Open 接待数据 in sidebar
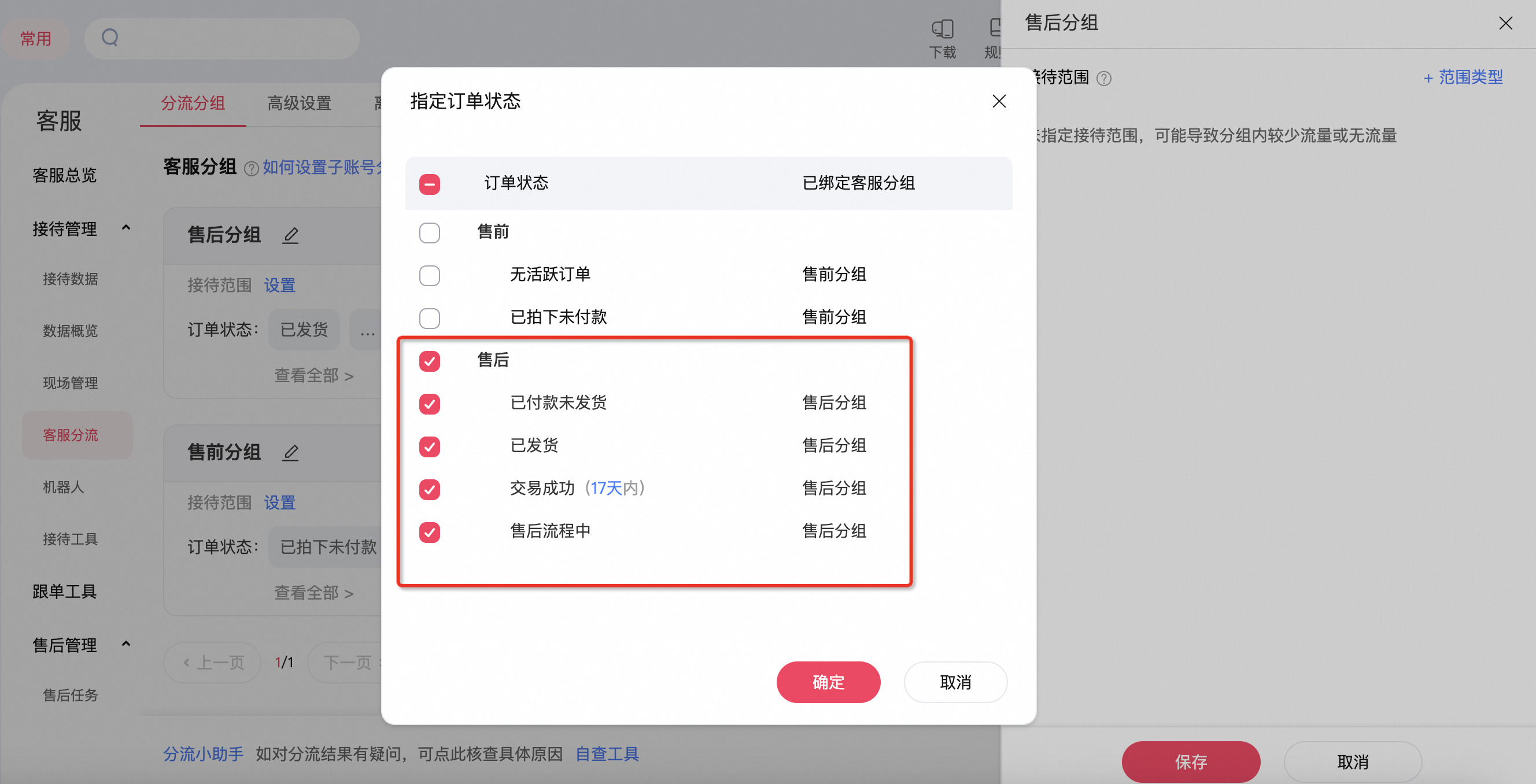Screen dimensions: 1536x784 click(x=71, y=279)
